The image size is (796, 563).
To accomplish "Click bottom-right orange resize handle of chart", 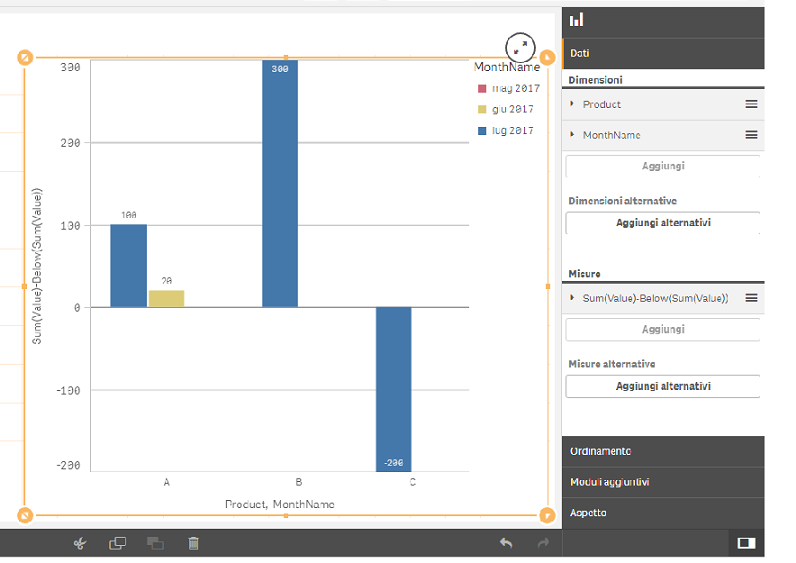I will [x=547, y=515].
